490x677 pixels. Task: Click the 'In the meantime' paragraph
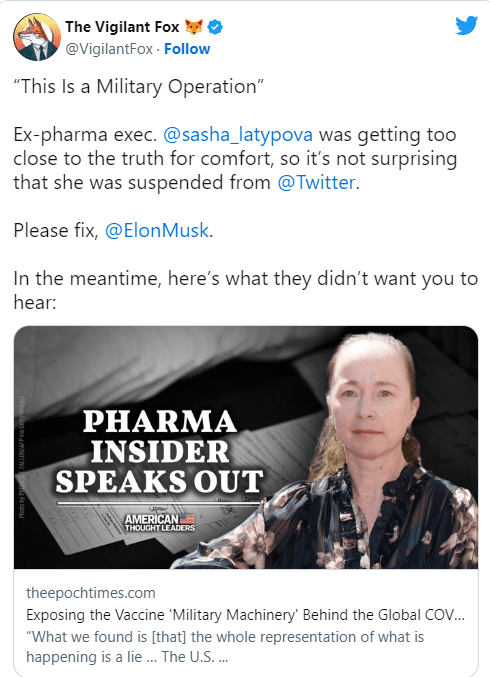click(x=246, y=290)
